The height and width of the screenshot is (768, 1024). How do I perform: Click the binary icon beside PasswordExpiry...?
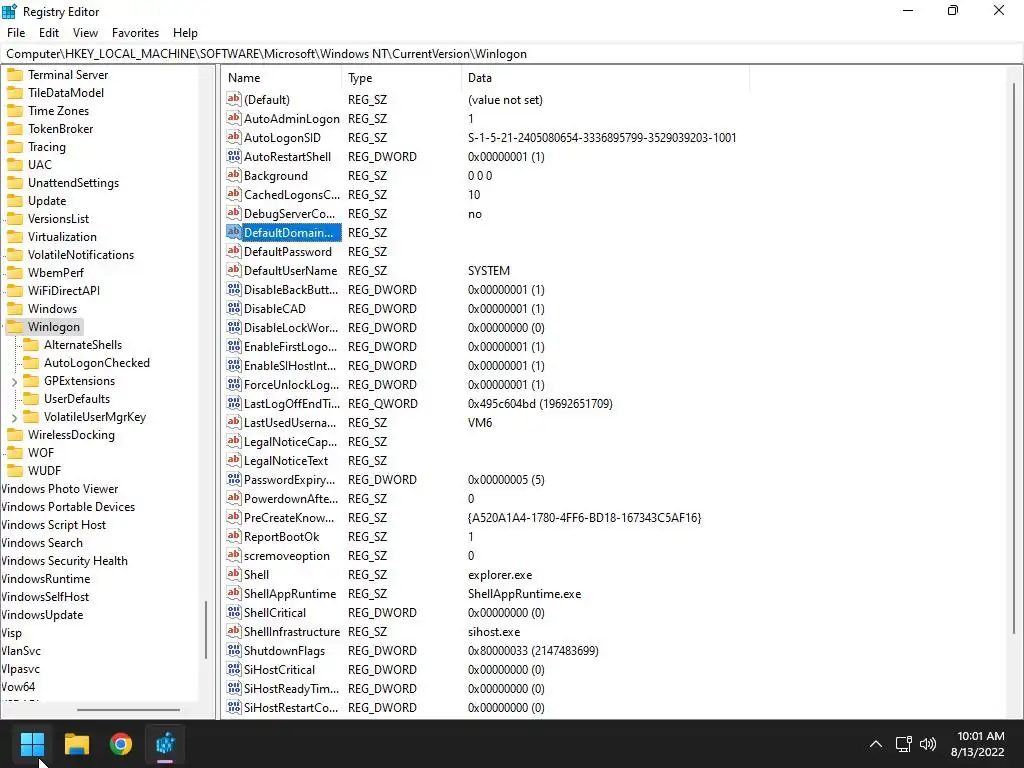tap(234, 479)
